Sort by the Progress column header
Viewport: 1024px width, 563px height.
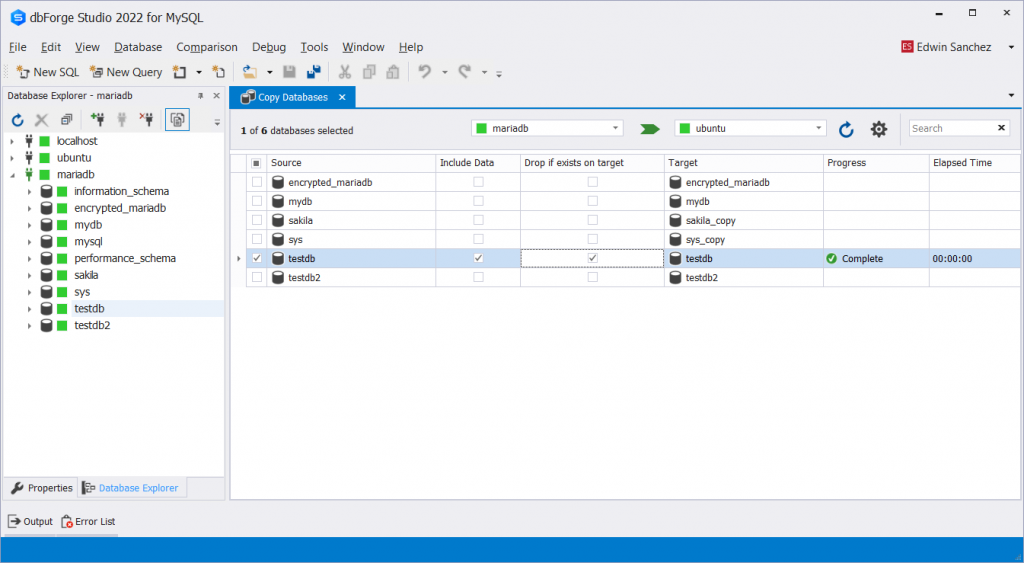876,163
